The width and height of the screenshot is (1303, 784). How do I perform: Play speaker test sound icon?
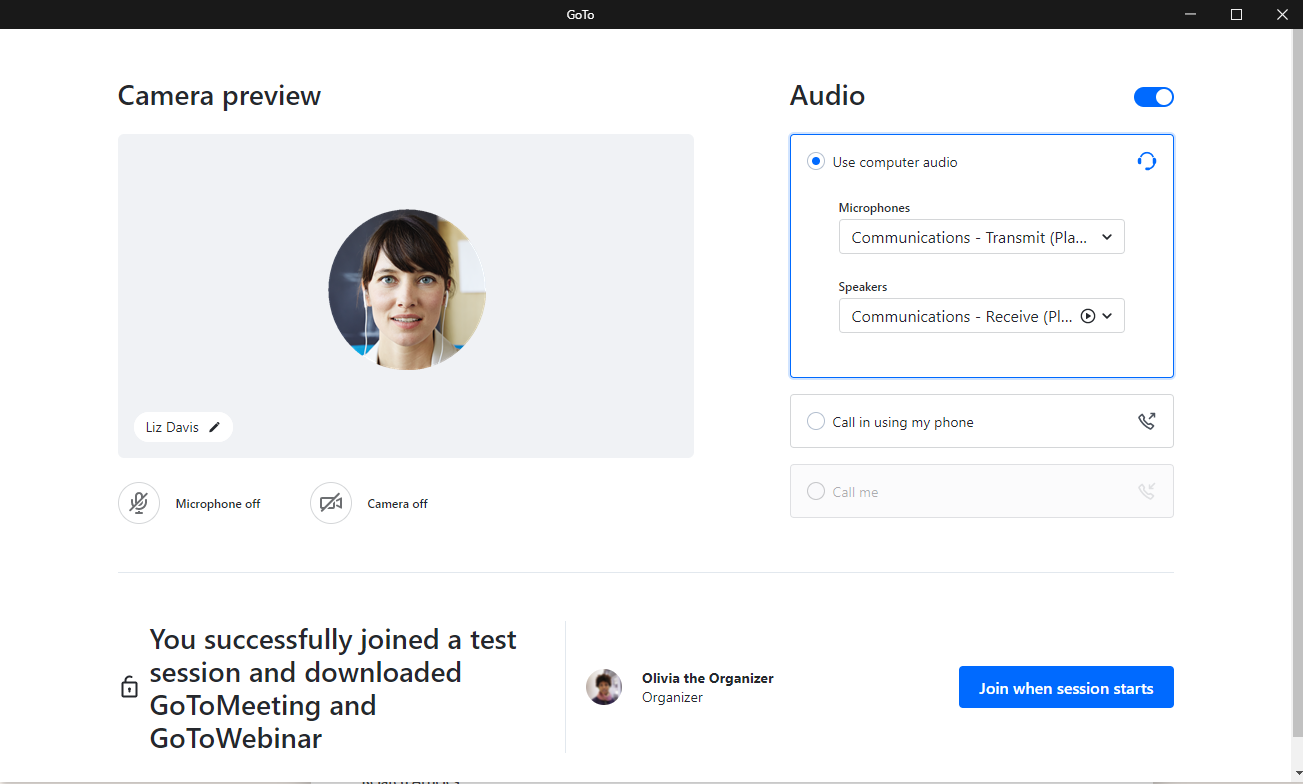(x=1089, y=316)
